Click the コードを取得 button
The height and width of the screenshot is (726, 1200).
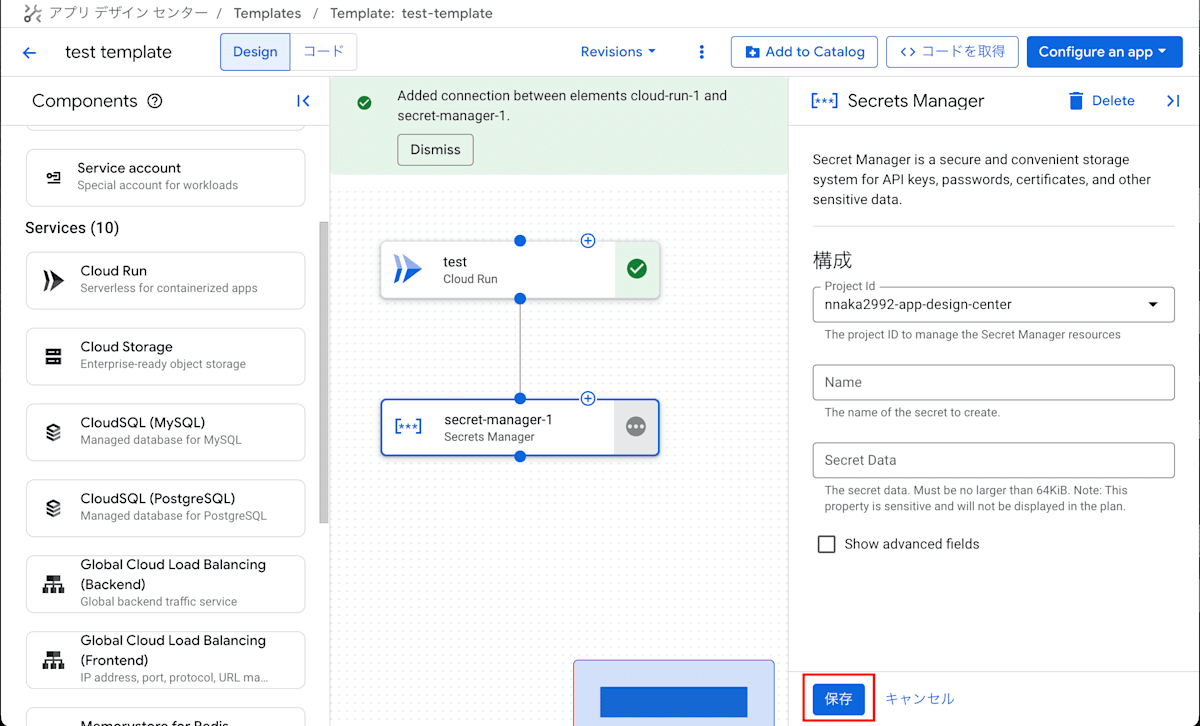tap(952, 52)
